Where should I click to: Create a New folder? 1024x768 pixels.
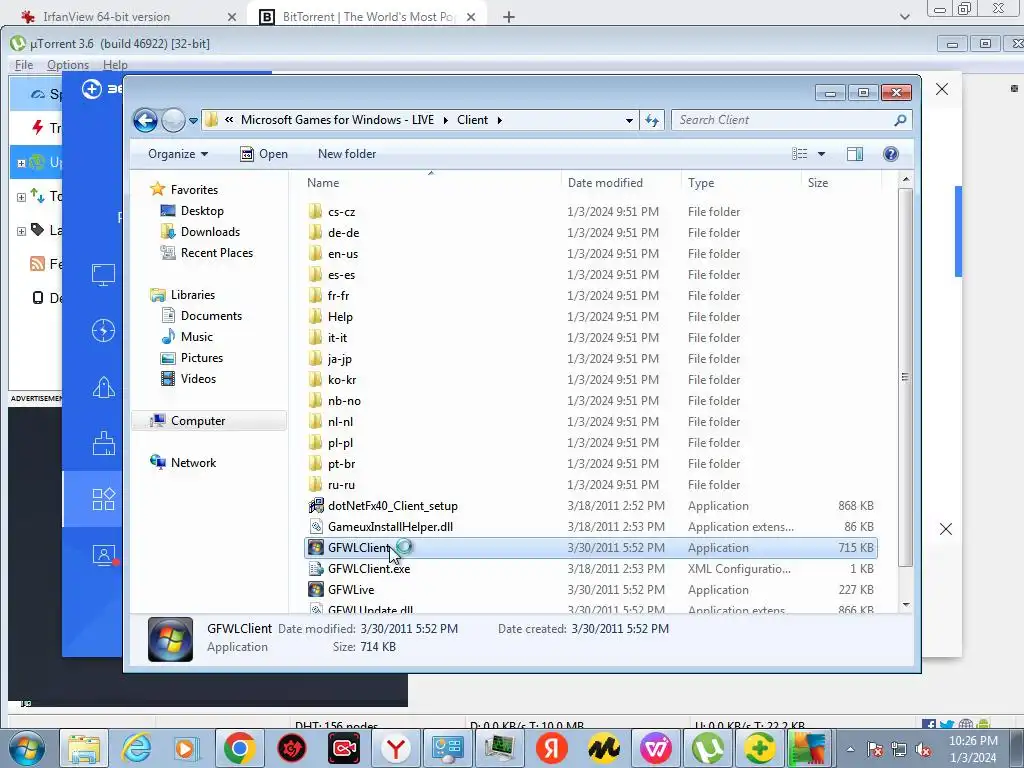(347, 154)
